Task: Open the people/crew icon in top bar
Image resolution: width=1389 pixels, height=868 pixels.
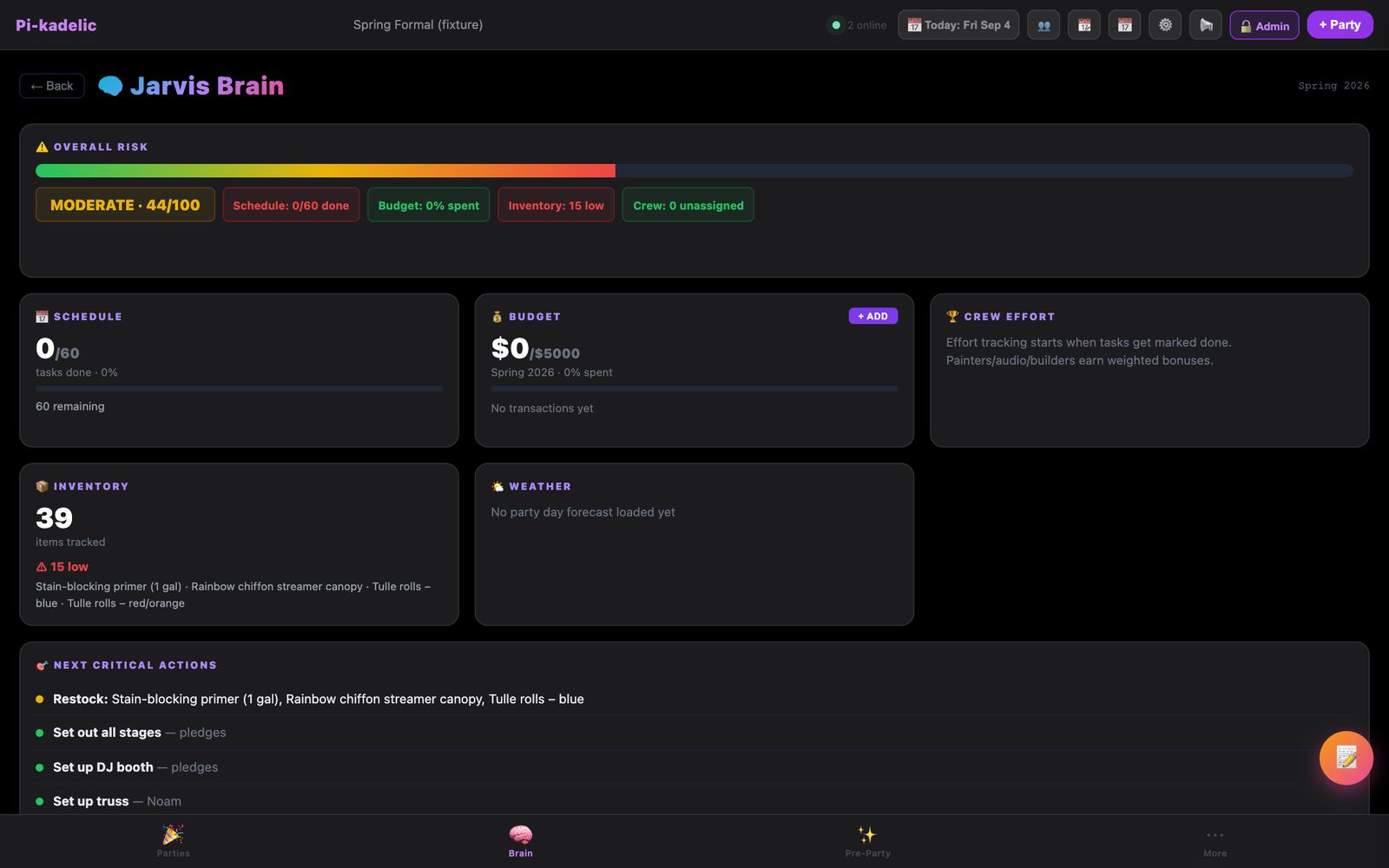Action: (x=1043, y=25)
